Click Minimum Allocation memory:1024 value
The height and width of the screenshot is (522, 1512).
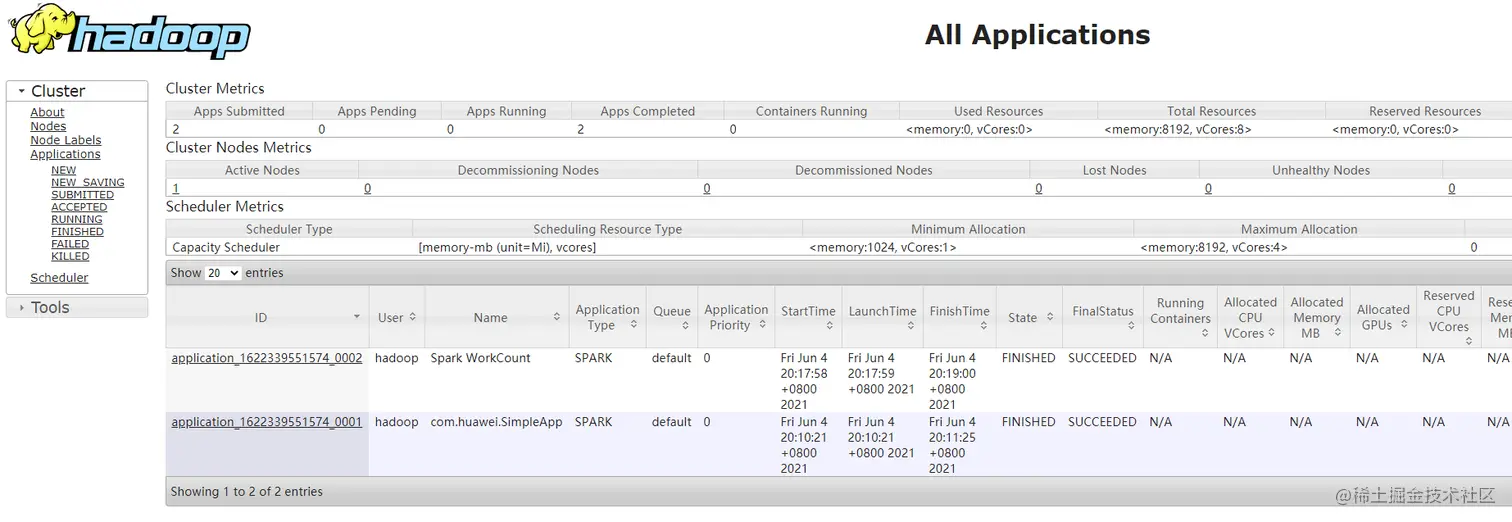pyautogui.click(x=882, y=247)
